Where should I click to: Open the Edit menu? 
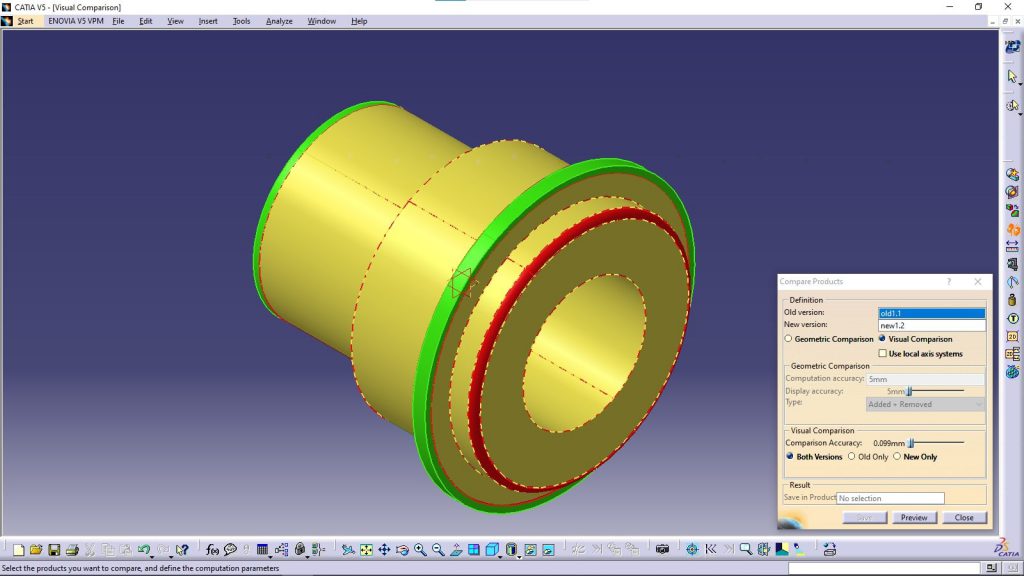(146, 21)
